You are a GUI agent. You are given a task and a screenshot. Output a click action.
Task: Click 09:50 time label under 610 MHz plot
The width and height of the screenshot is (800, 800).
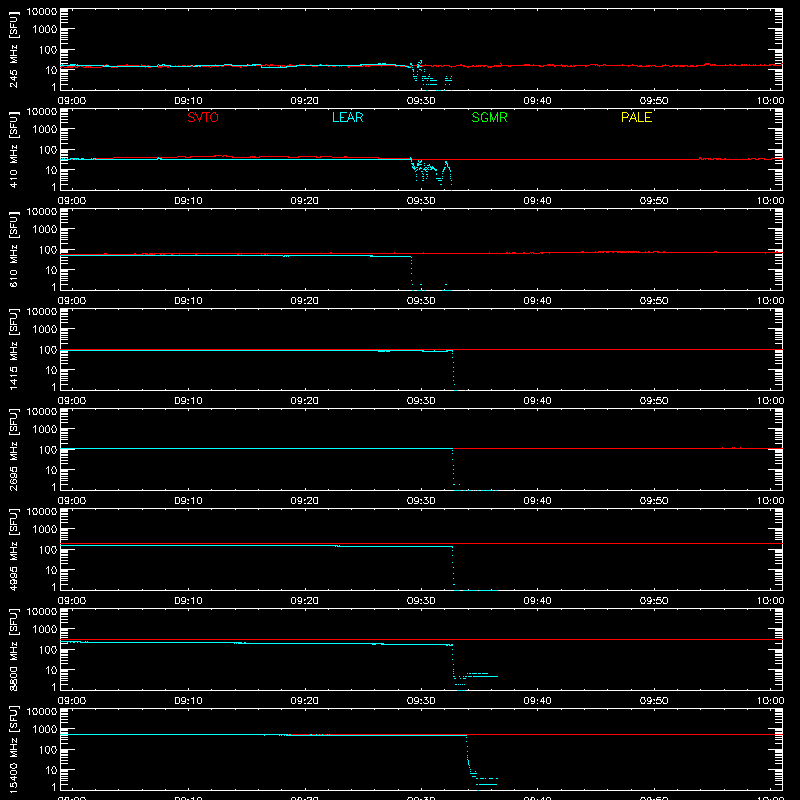pos(654,301)
